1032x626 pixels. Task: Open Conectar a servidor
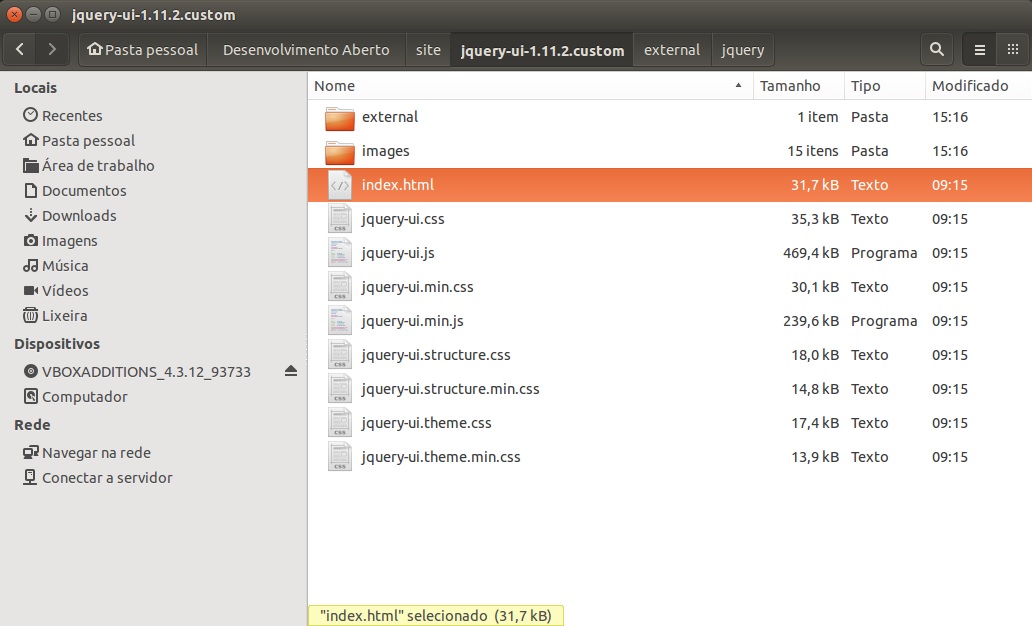pos(106,478)
